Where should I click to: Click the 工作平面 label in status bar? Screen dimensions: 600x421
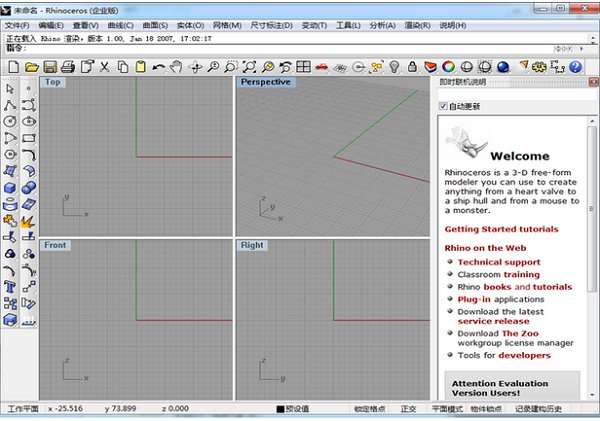click(x=23, y=409)
